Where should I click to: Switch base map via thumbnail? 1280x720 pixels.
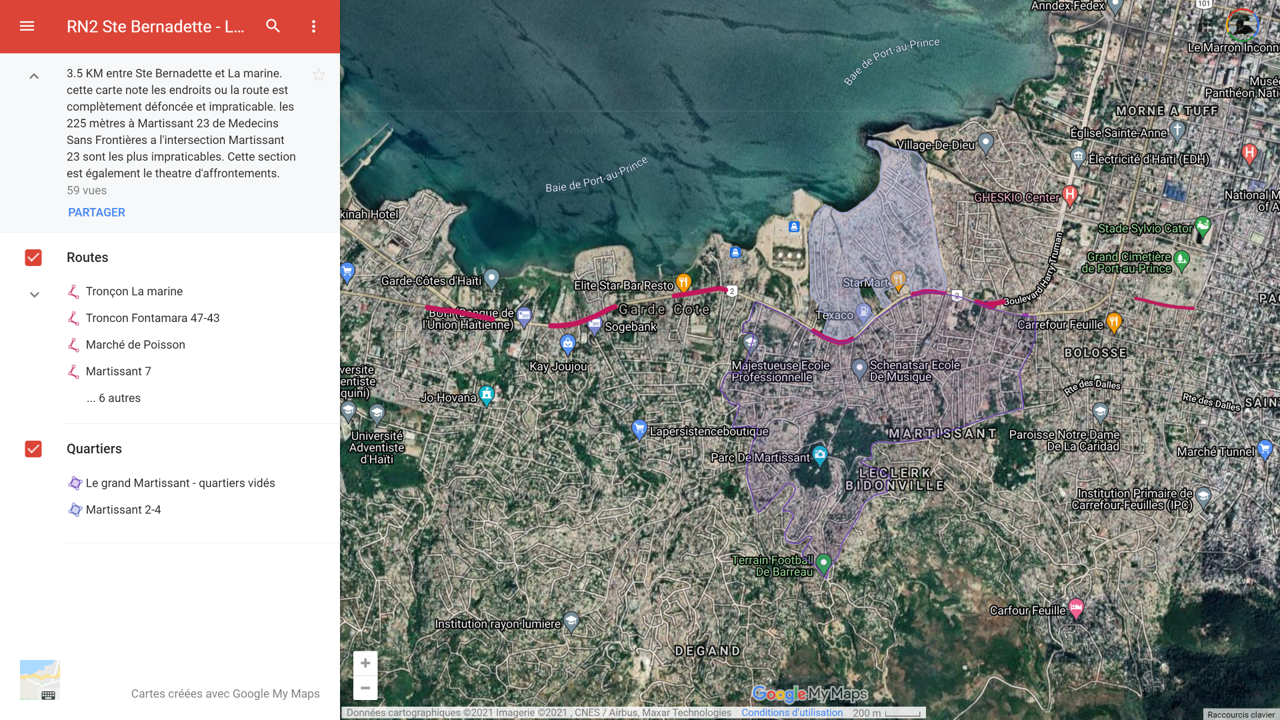pos(40,680)
